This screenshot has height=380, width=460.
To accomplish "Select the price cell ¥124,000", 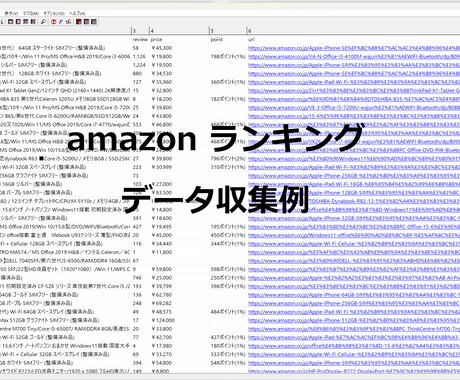I will tap(163, 320).
